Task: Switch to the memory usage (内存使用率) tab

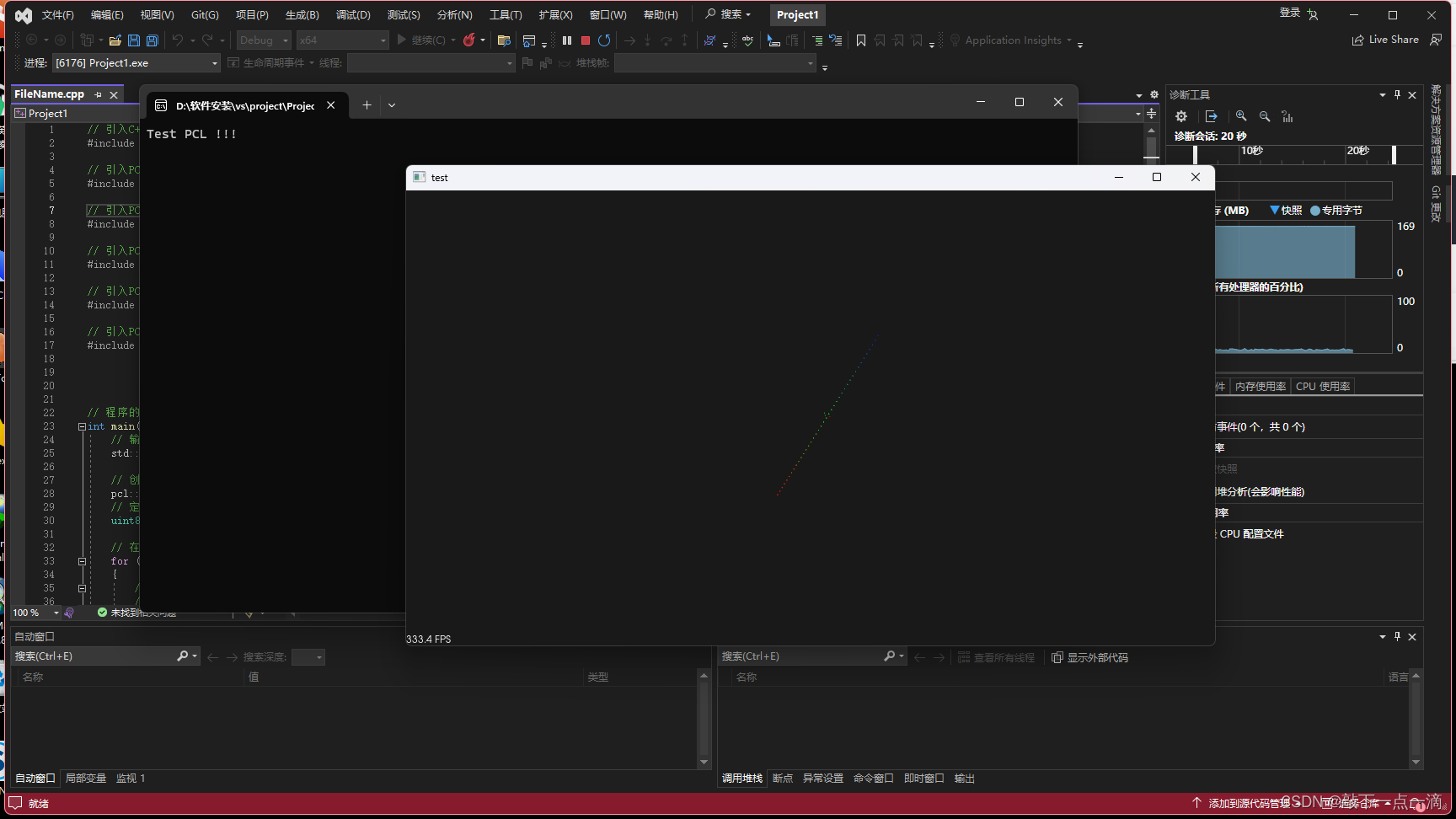Action: (x=1261, y=386)
